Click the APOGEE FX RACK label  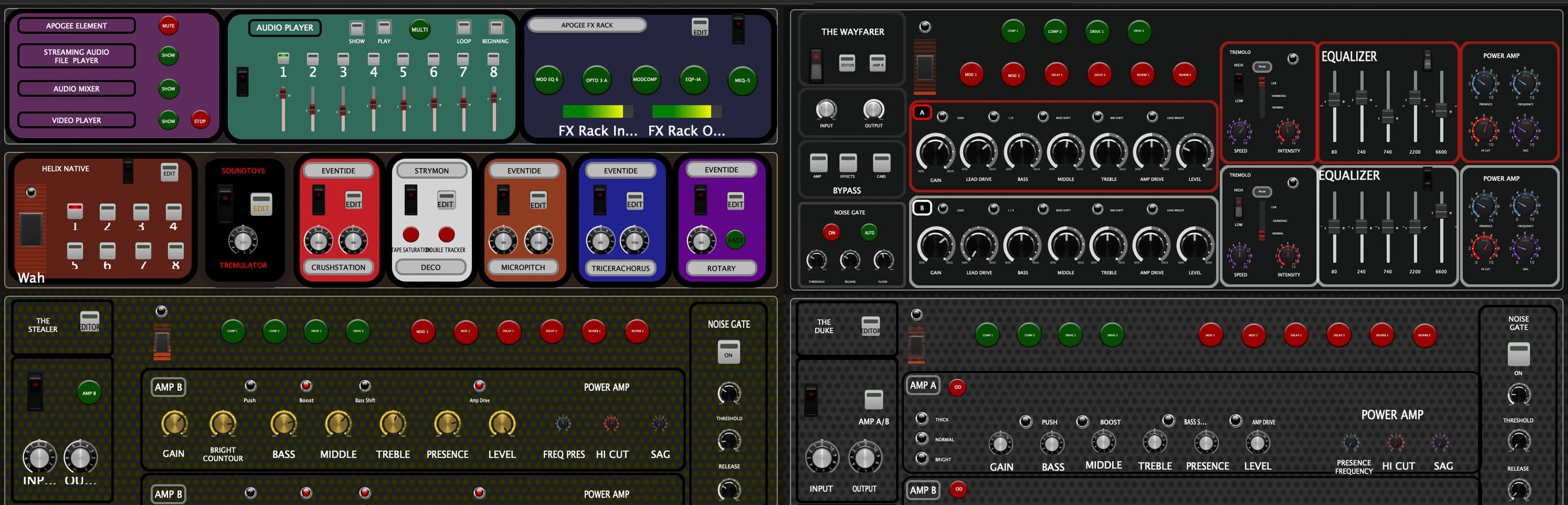587,25
